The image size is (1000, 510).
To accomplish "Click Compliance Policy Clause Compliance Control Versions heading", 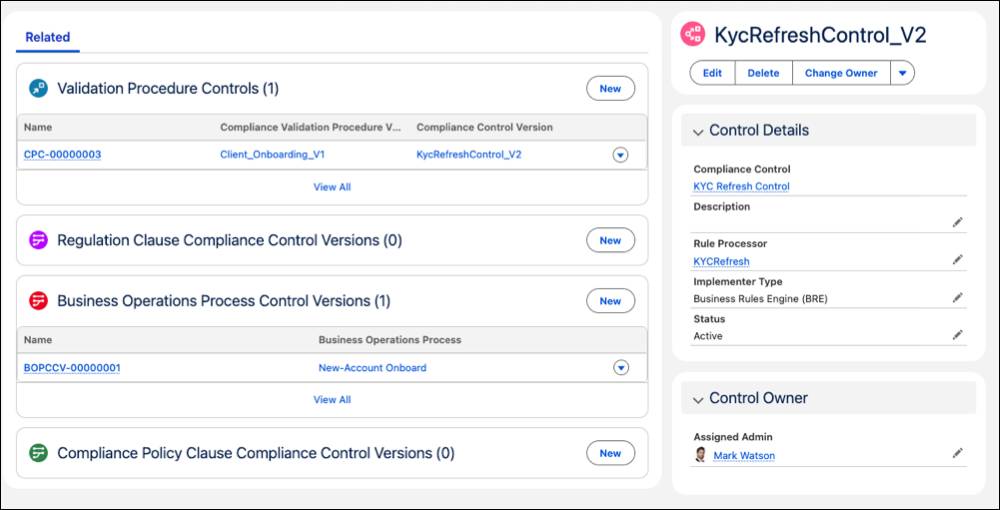I will click(256, 453).
